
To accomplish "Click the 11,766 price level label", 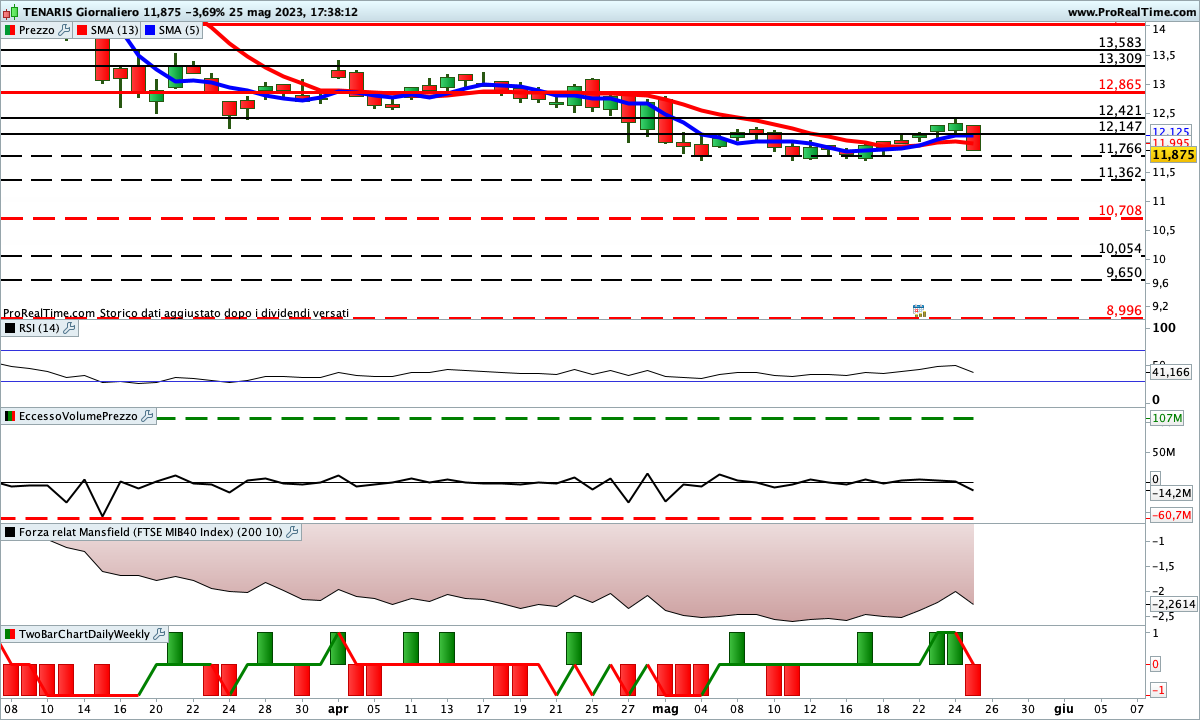I will pyautogui.click(x=1120, y=149).
